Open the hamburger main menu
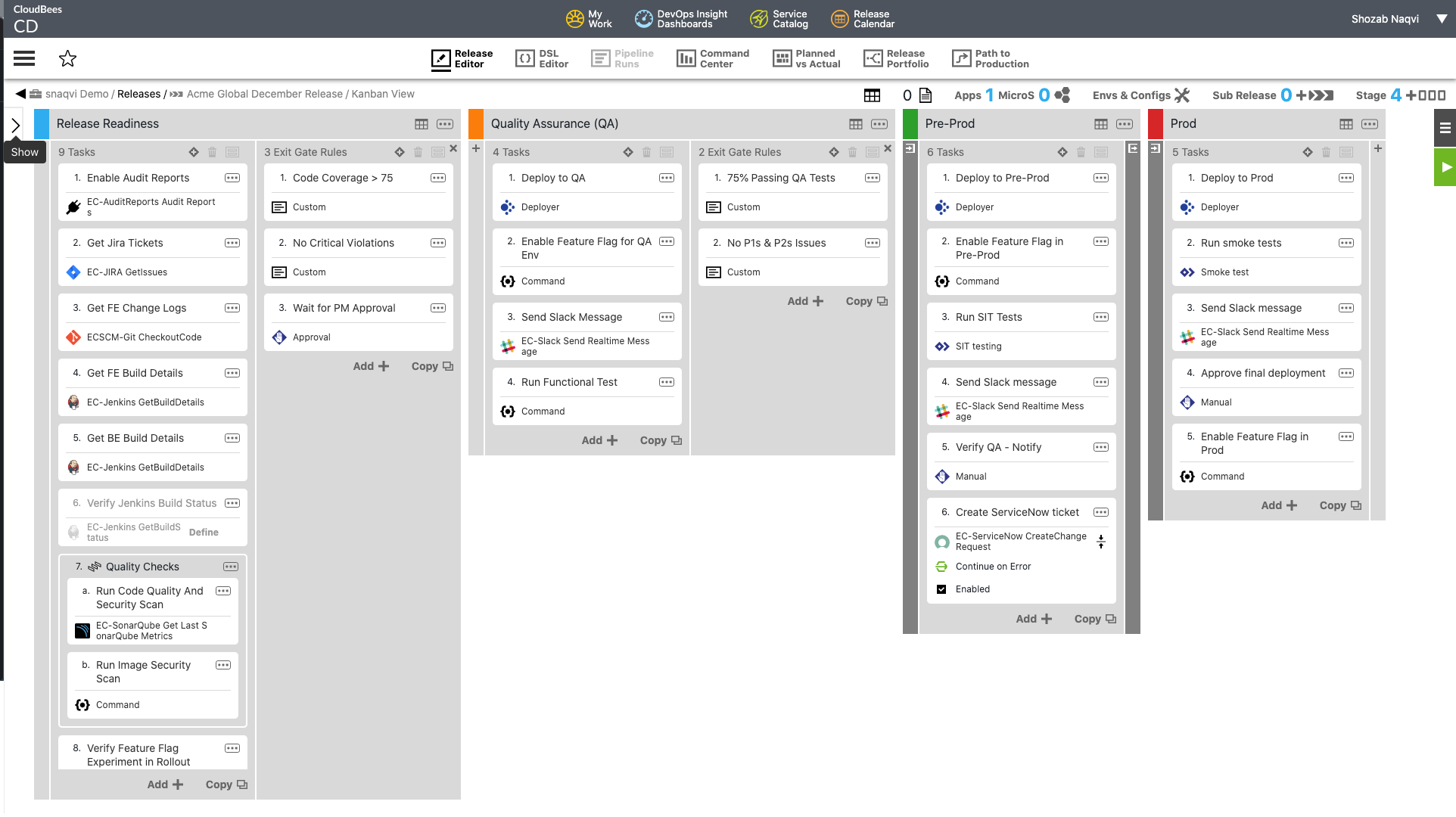 click(x=24, y=58)
